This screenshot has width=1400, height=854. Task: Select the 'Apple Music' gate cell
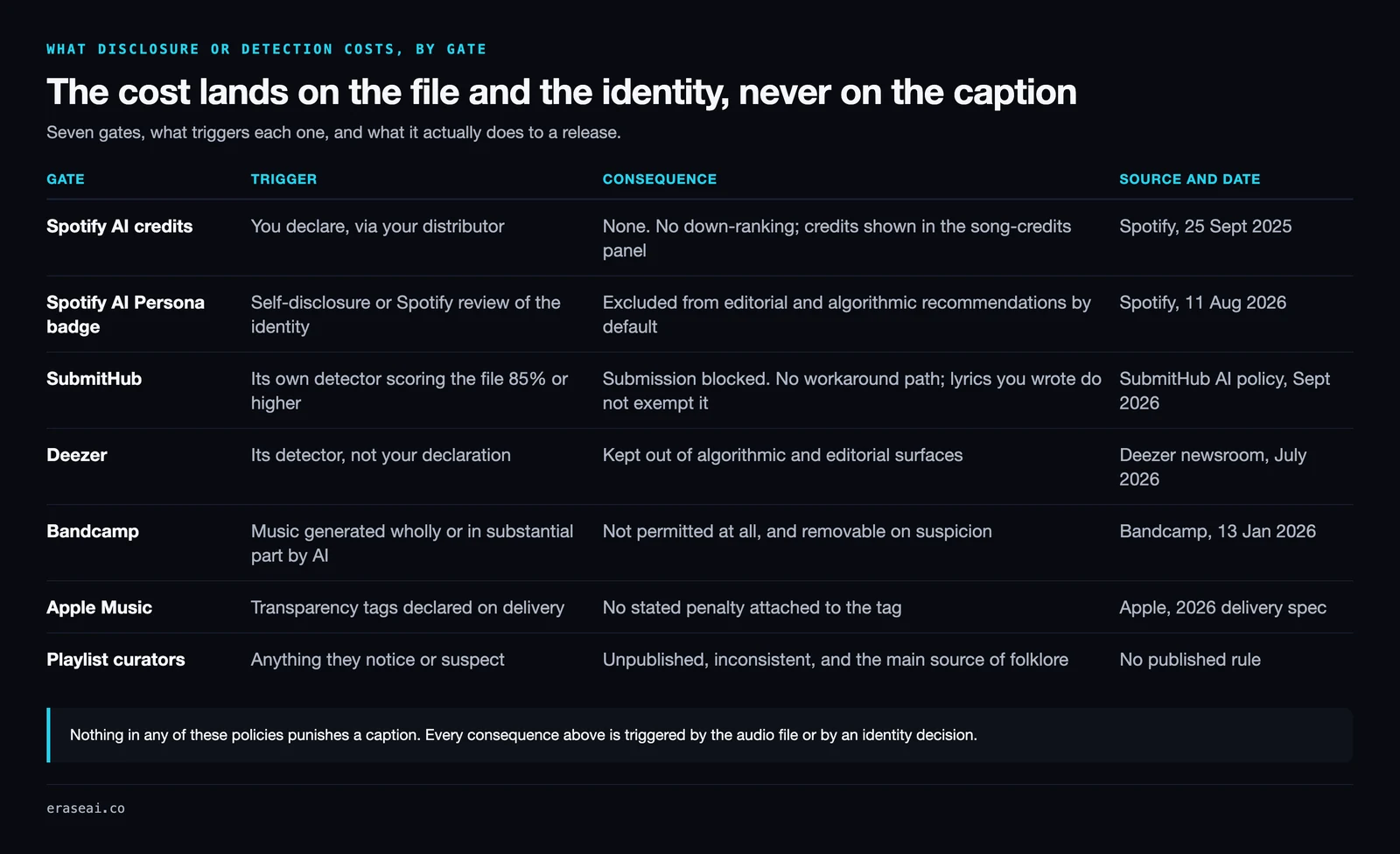[99, 607]
